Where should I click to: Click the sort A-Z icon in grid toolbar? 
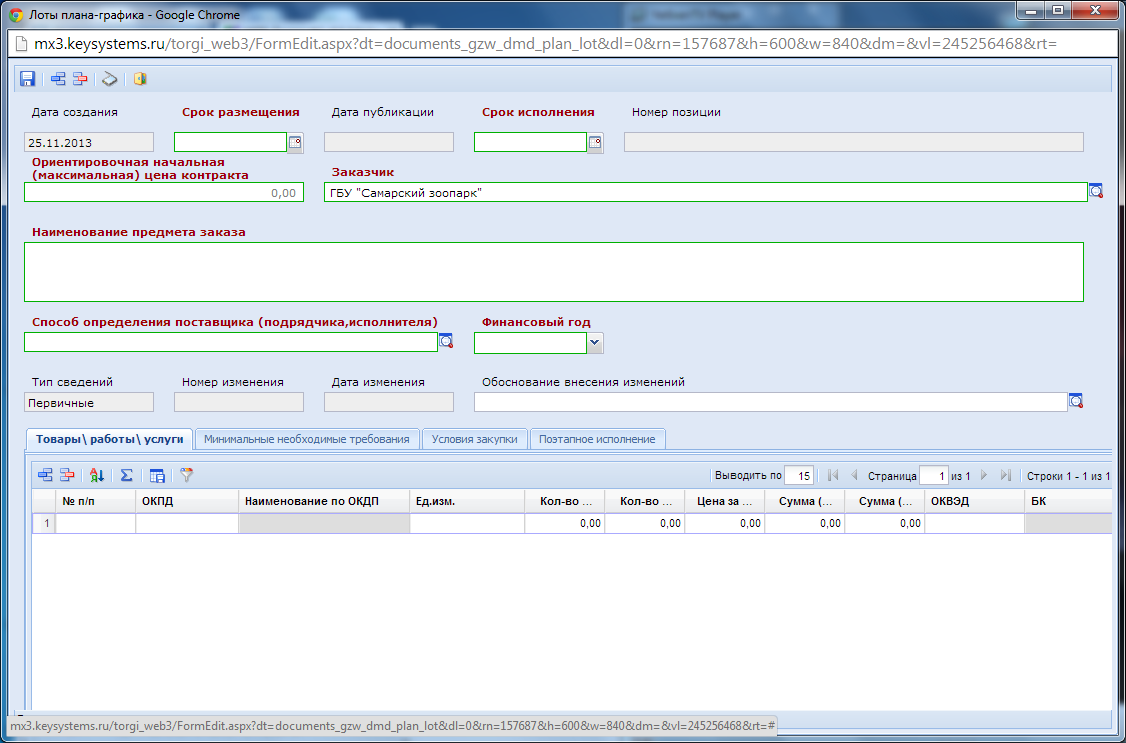pyautogui.click(x=97, y=476)
